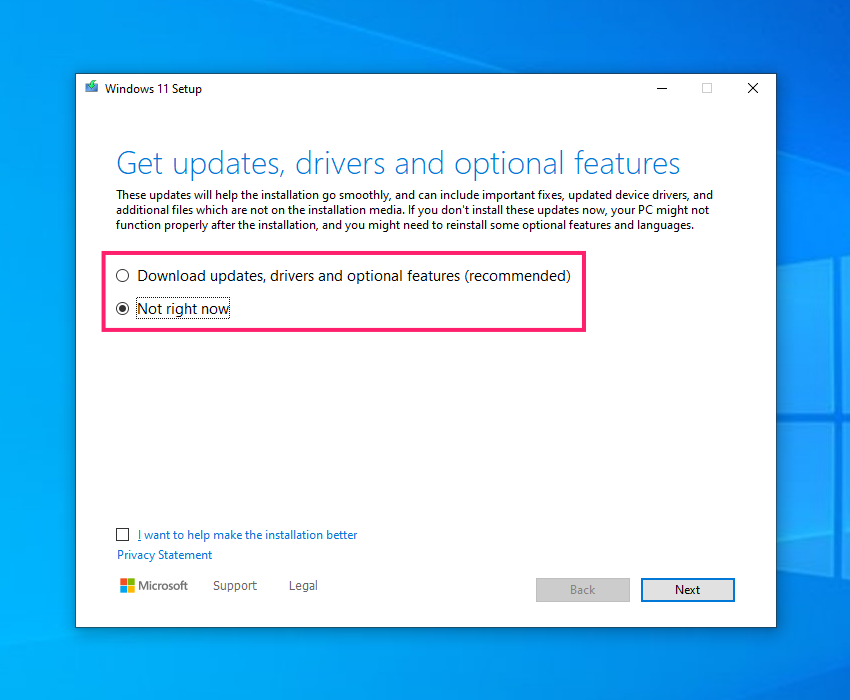Click the disabled maximize button
This screenshot has height=700, width=850.
tap(707, 88)
